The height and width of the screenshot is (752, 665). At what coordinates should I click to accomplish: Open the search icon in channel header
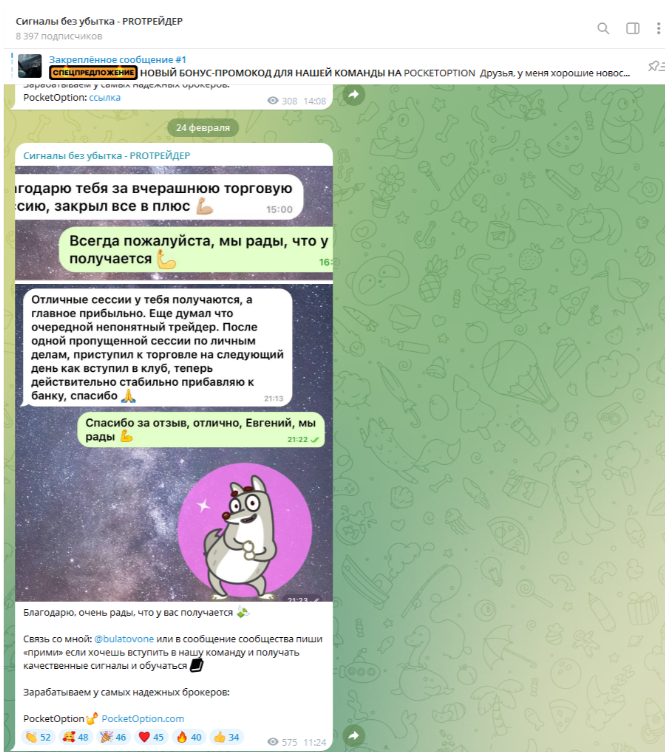[x=603, y=28]
